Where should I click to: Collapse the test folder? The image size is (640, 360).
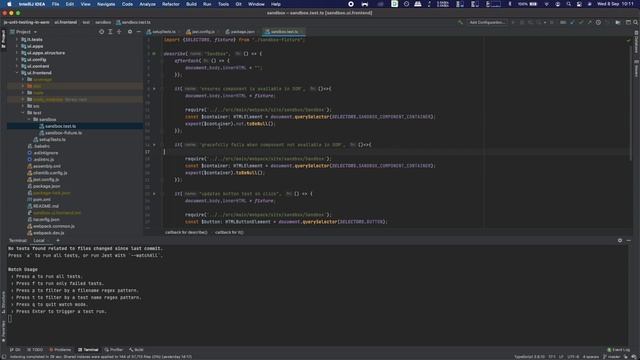(23, 113)
